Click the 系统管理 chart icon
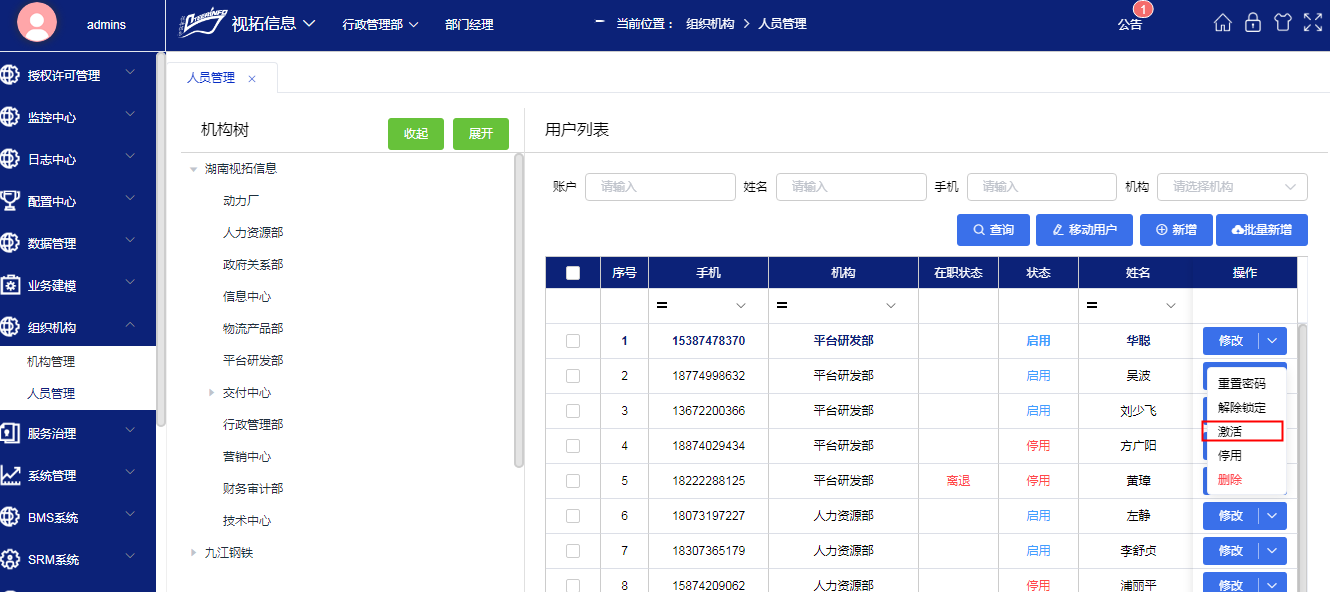This screenshot has height=592, width=1330. point(10,475)
